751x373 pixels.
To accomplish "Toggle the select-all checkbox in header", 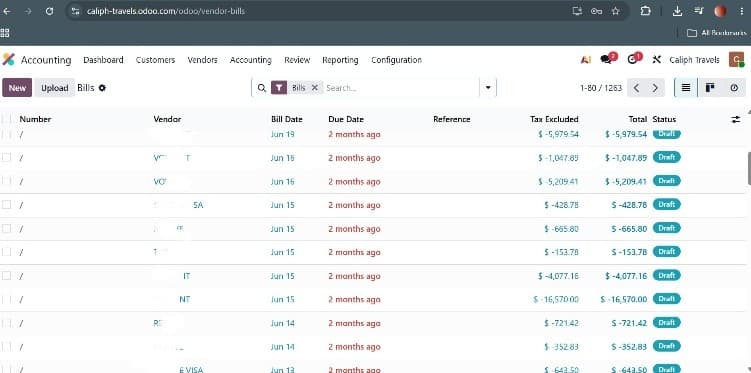I will click(x=6, y=119).
